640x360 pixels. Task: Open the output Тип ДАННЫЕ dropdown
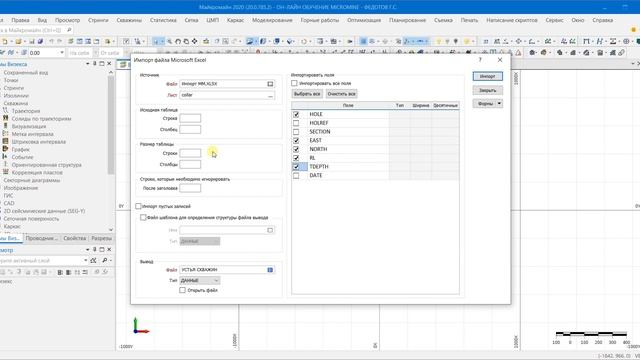[200, 280]
